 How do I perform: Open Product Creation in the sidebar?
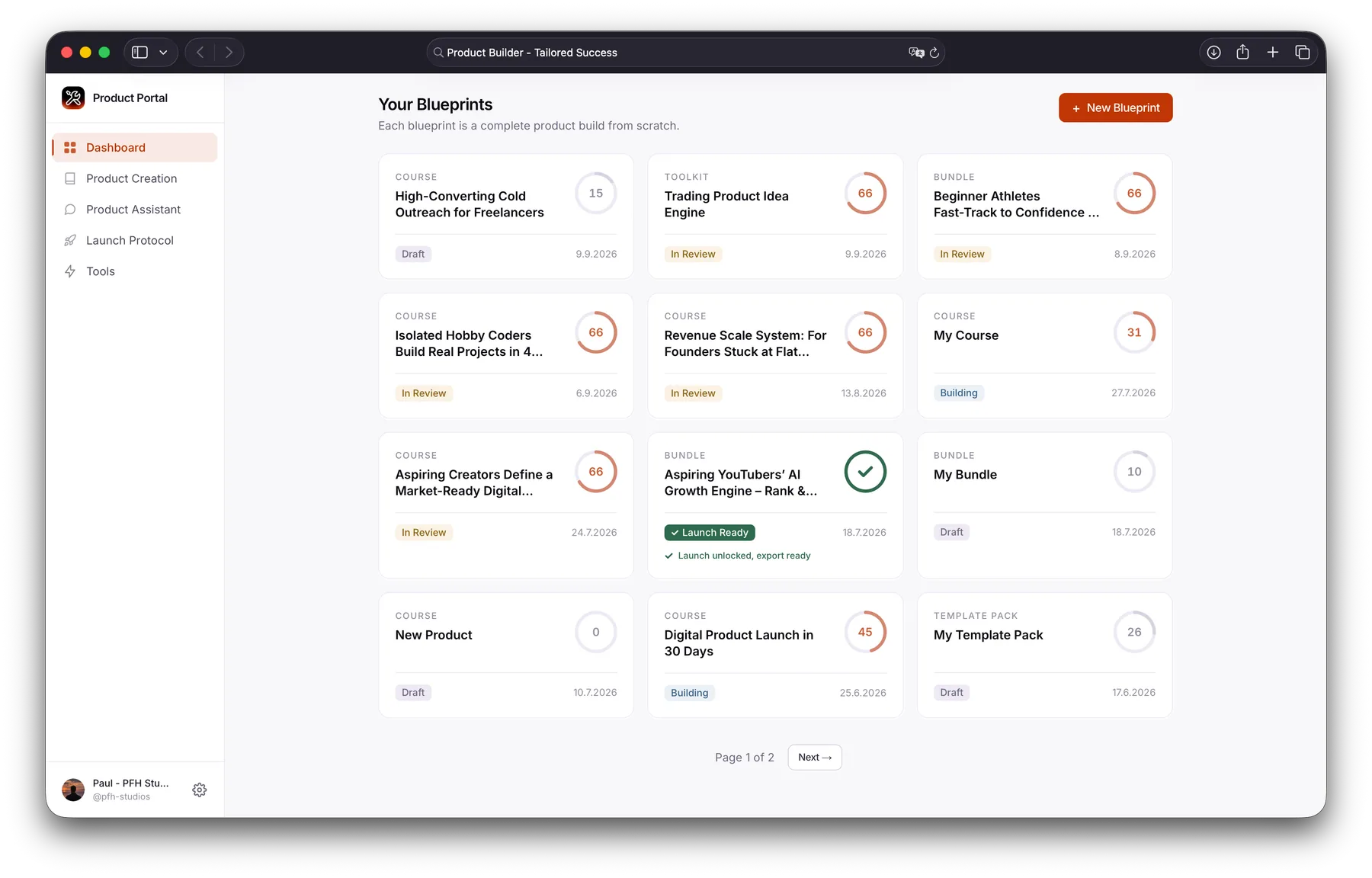coord(135,178)
